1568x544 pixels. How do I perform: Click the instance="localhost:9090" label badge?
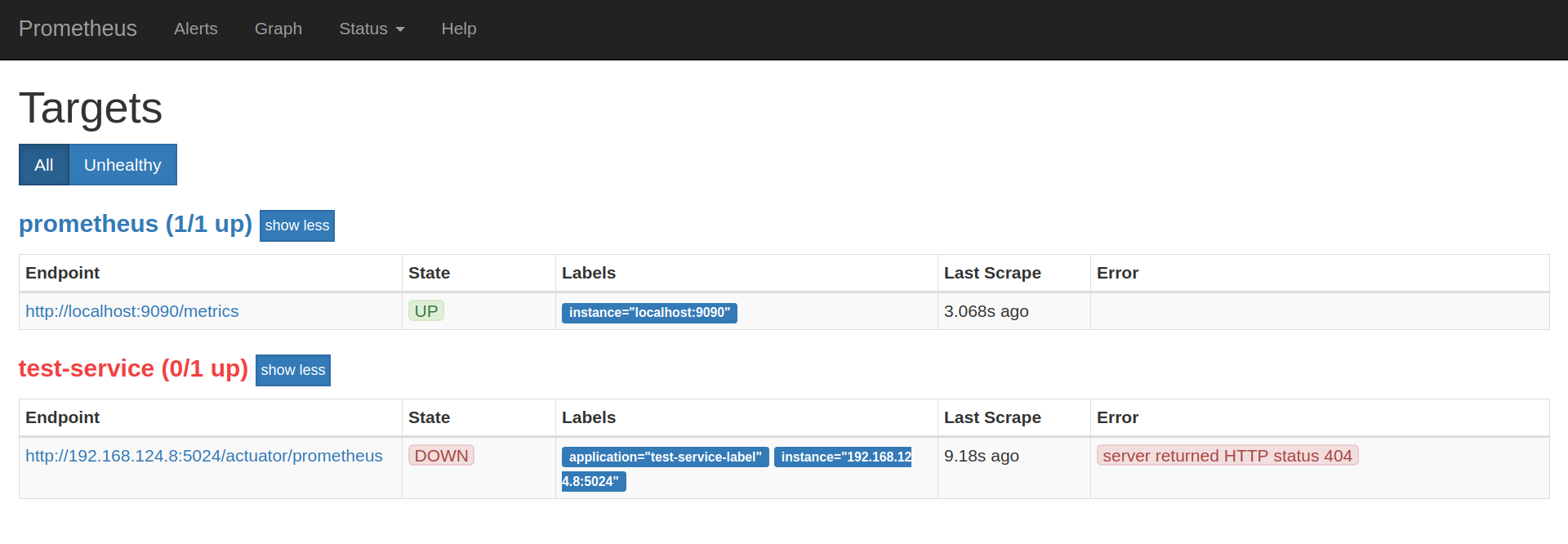649,313
